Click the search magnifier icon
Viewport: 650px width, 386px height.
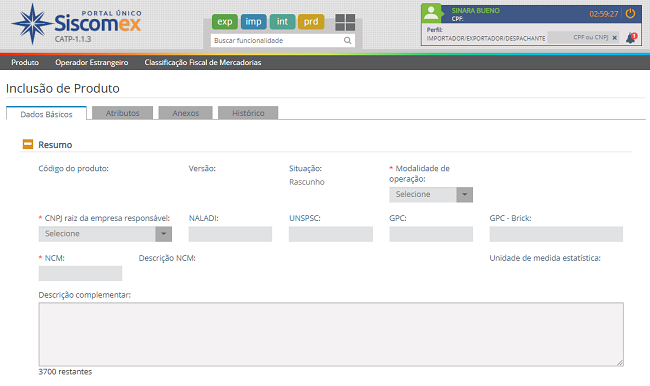point(347,40)
